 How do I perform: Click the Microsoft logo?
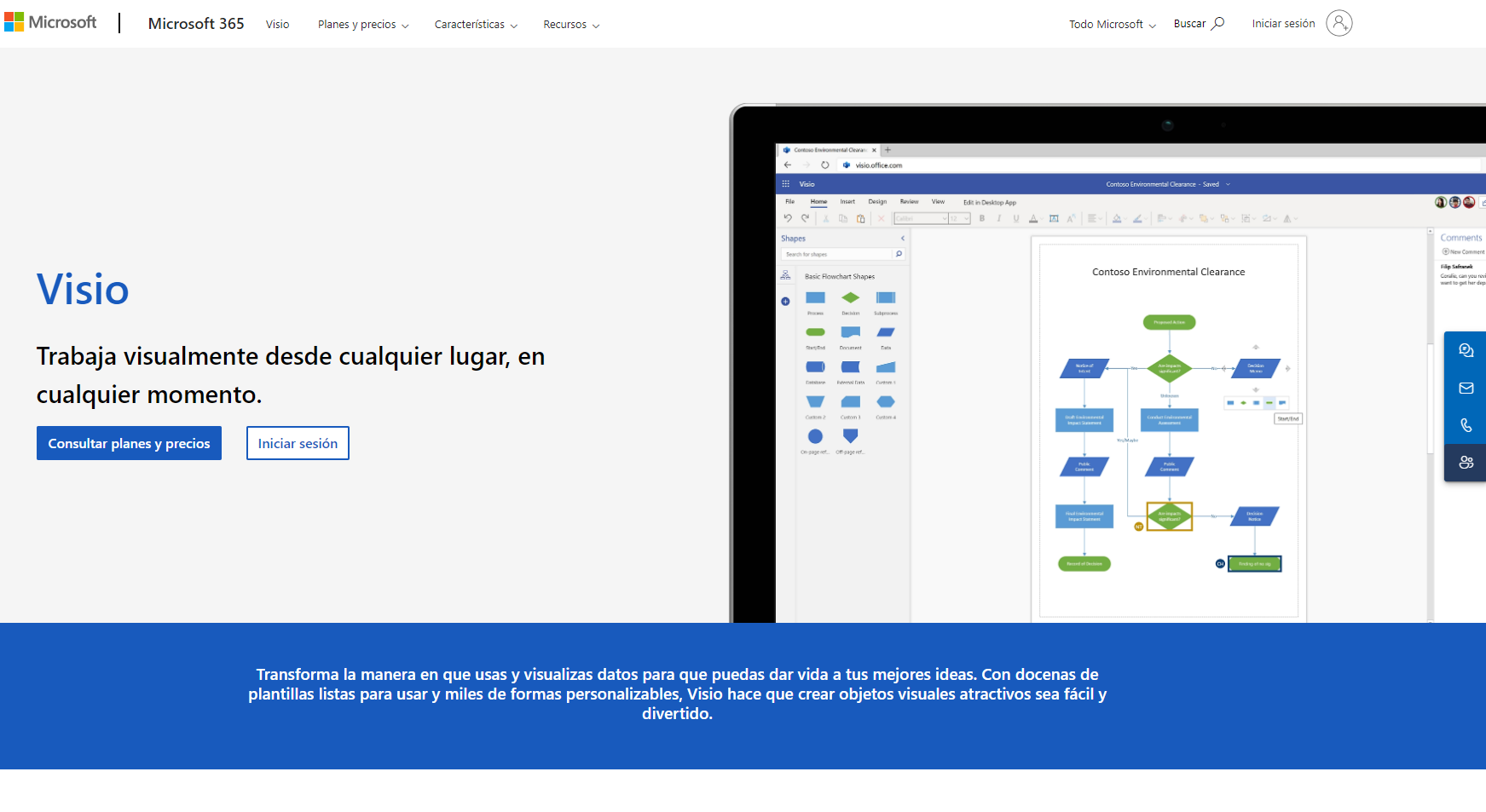(50, 22)
